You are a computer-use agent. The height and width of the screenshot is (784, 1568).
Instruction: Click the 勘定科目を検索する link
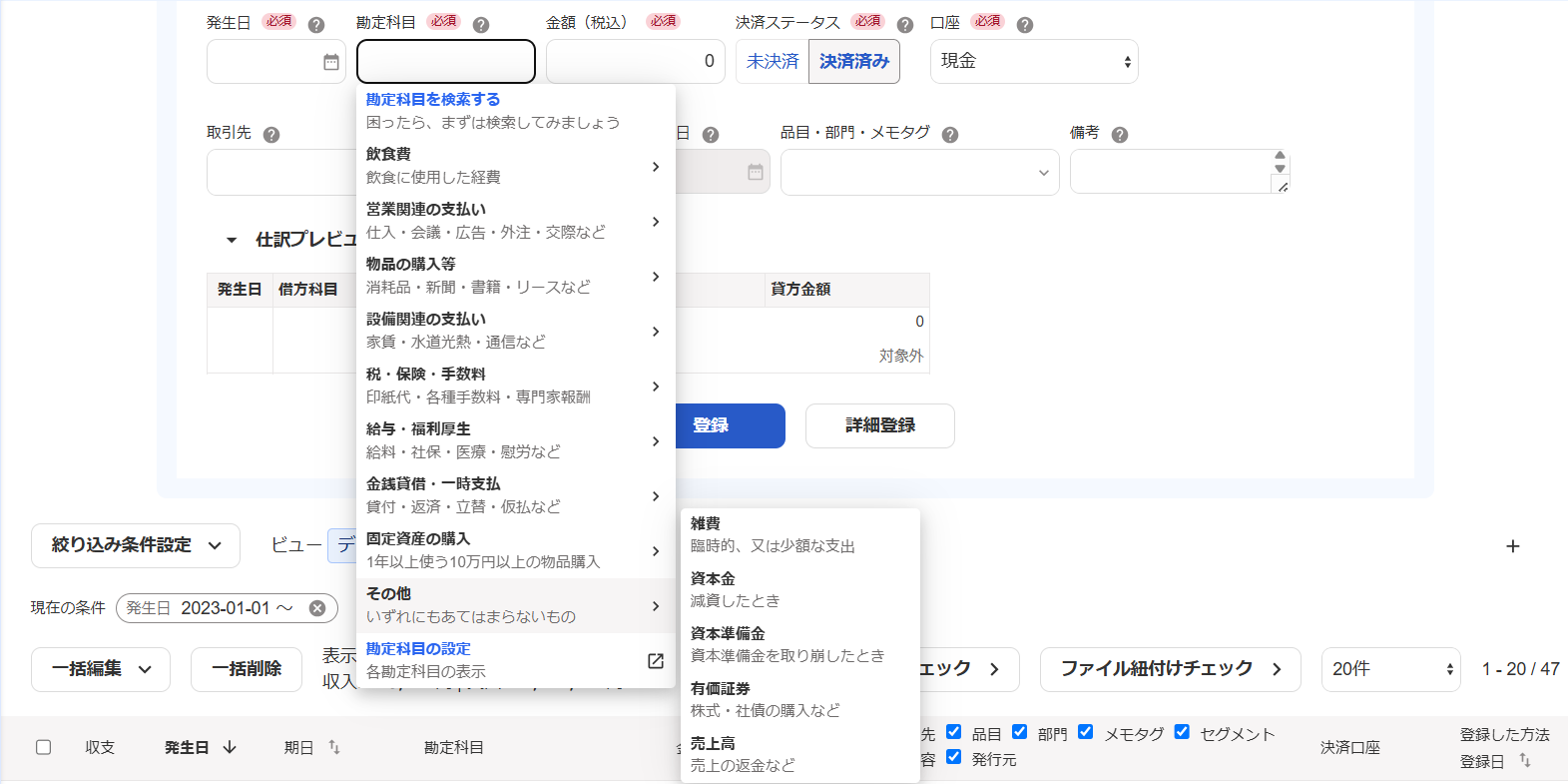[433, 100]
